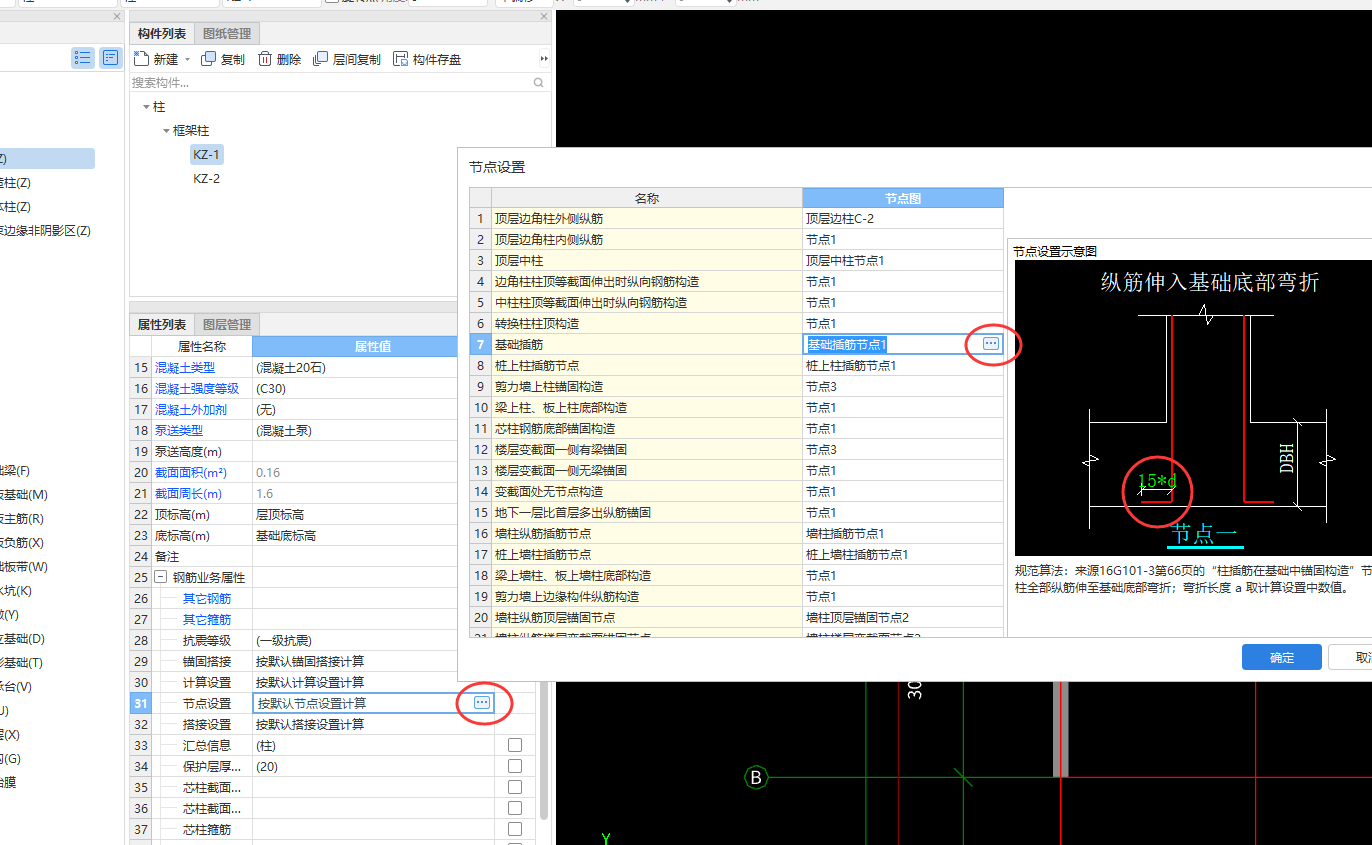Screen dimensions: 1372x845
Task: Close the left navigation panel with X
Action: (116, 17)
